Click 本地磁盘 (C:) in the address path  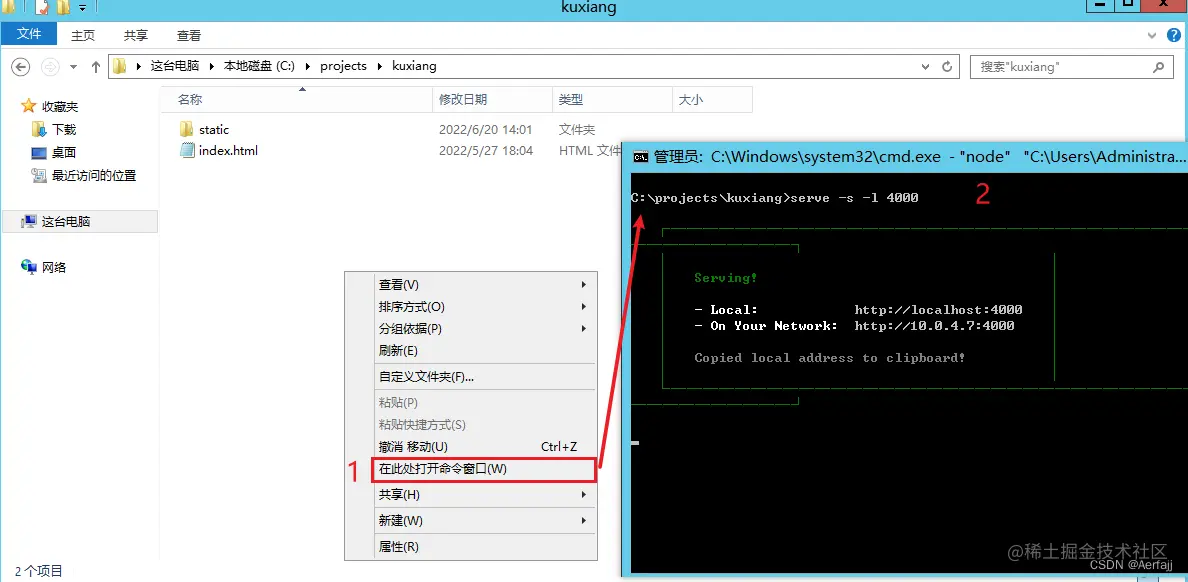[259, 66]
